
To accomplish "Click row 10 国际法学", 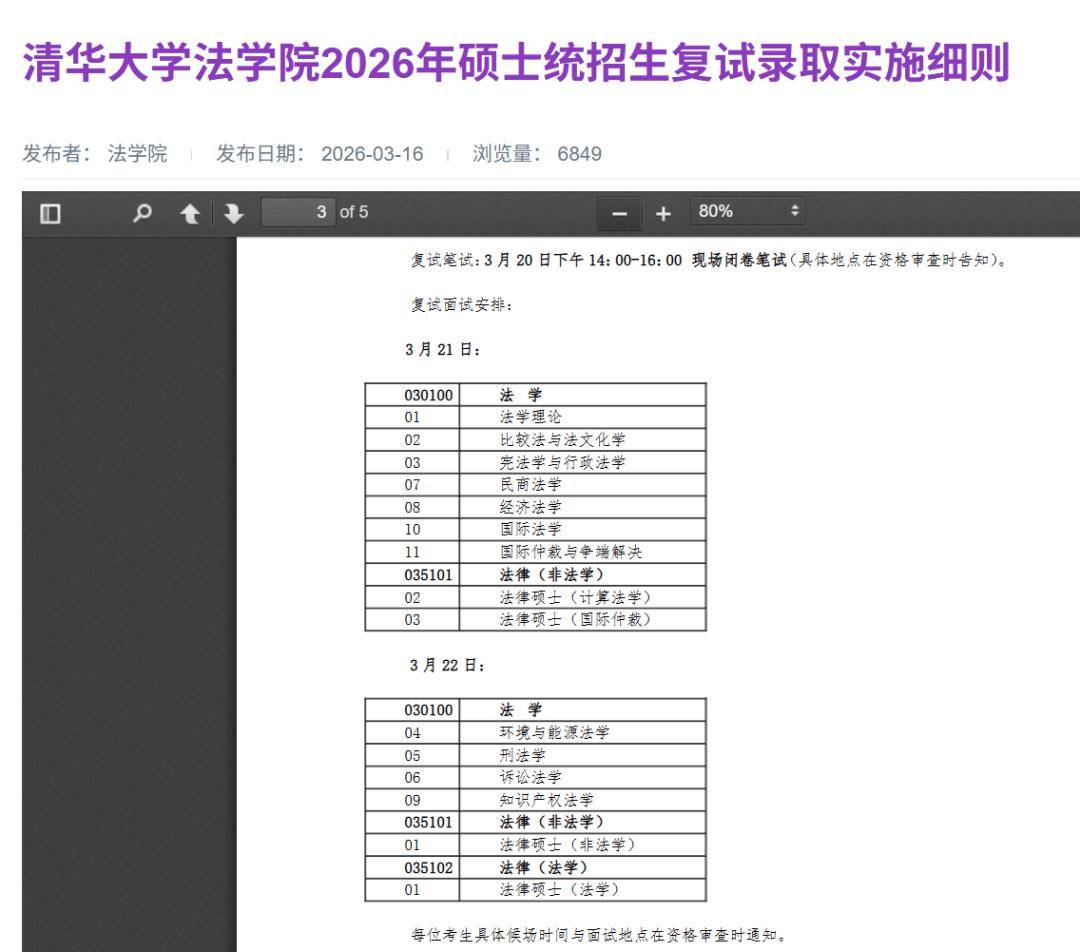I will (x=535, y=529).
